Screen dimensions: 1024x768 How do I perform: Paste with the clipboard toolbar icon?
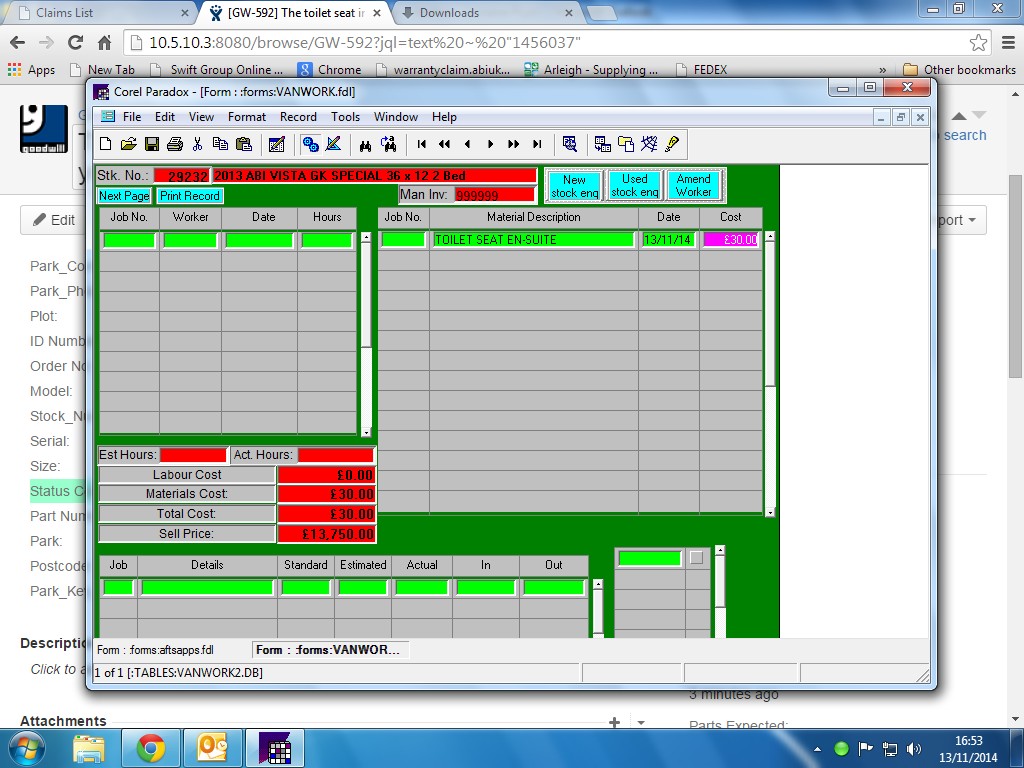pos(244,144)
